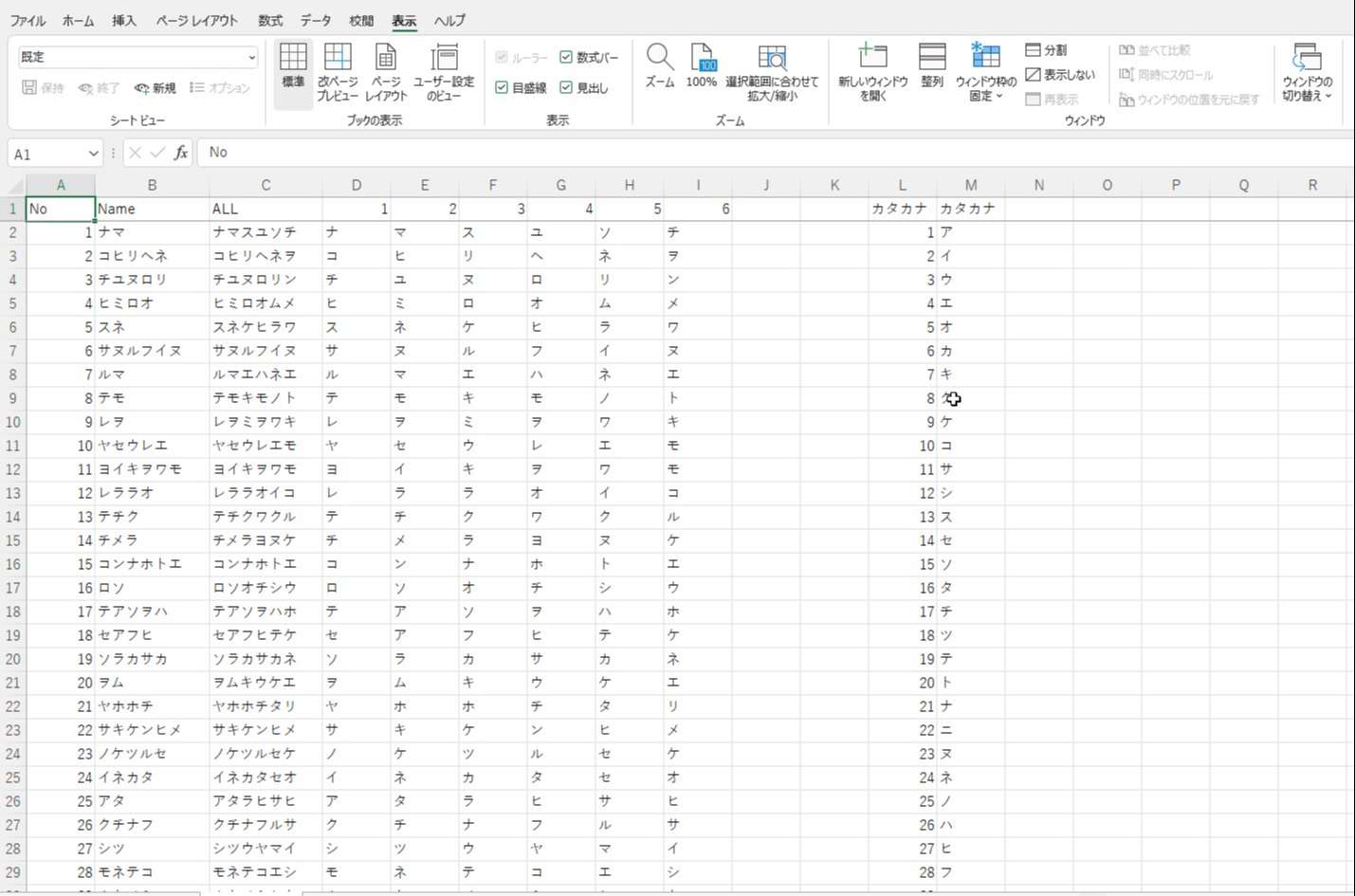Switch to the 数式 tab
The image size is (1355, 896).
click(x=270, y=20)
